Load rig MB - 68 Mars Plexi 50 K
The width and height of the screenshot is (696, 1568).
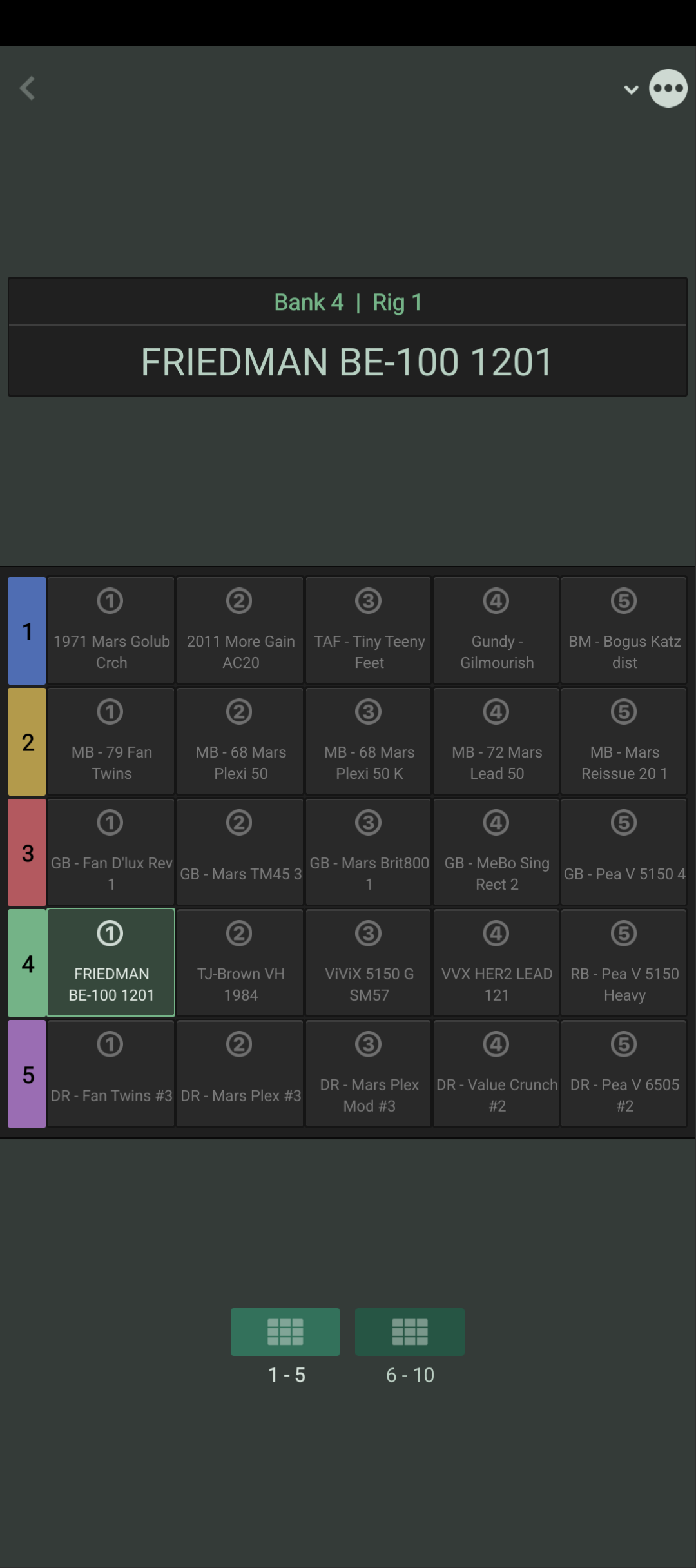[369, 741]
